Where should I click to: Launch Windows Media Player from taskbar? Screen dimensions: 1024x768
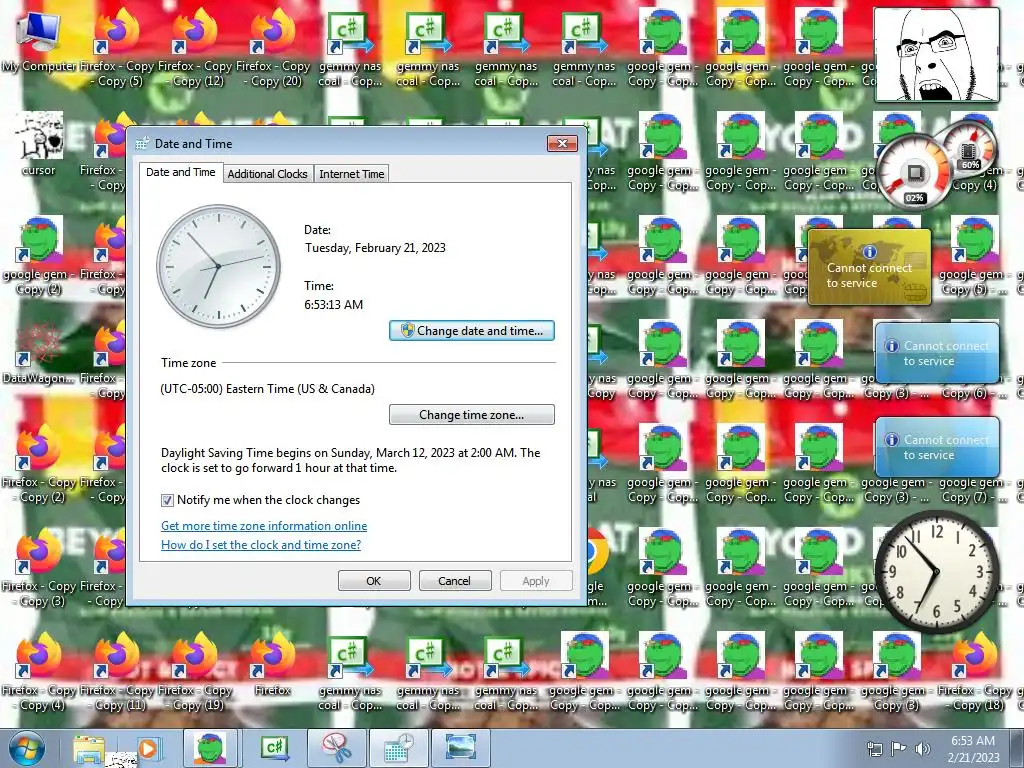click(148, 748)
